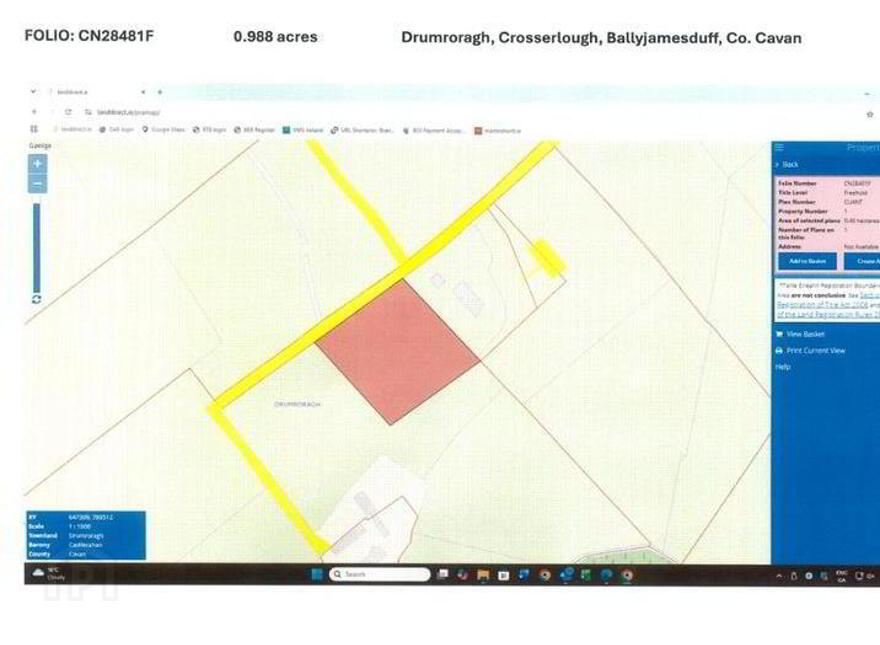Click the Scale 1:1000 value in info box
The height and width of the screenshot is (645, 880).
(x=79, y=527)
